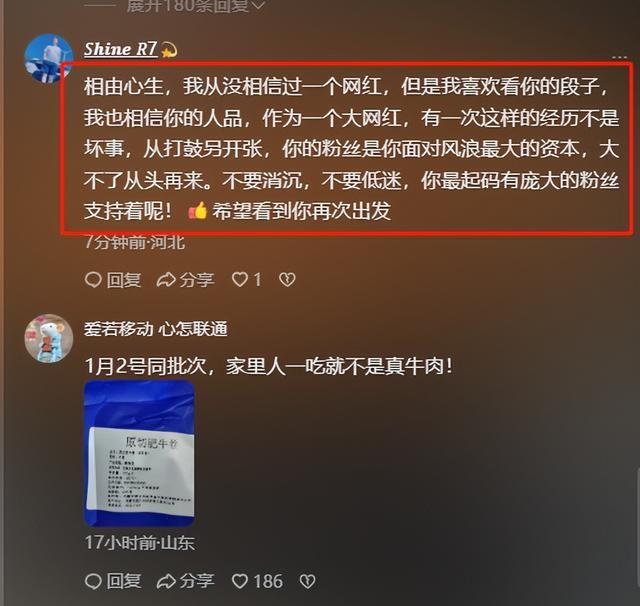Tap the reply bubble icon under Shine R7's comment
Image resolution: width=640 pixels, height=606 pixels.
click(x=93, y=280)
